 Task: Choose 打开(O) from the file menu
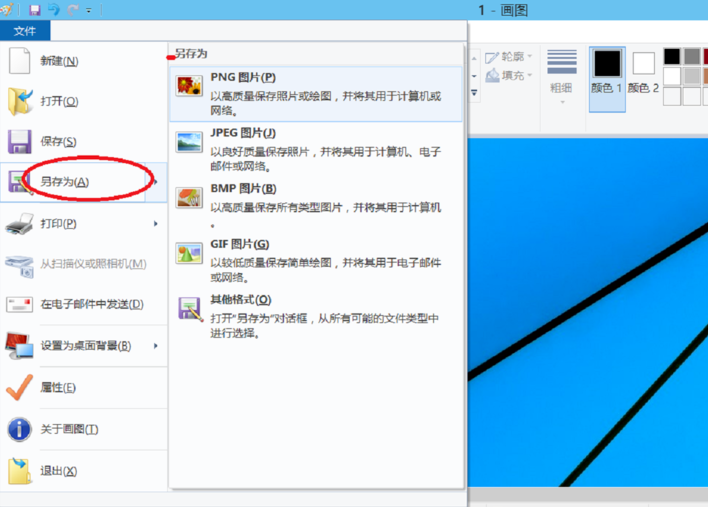[84, 101]
